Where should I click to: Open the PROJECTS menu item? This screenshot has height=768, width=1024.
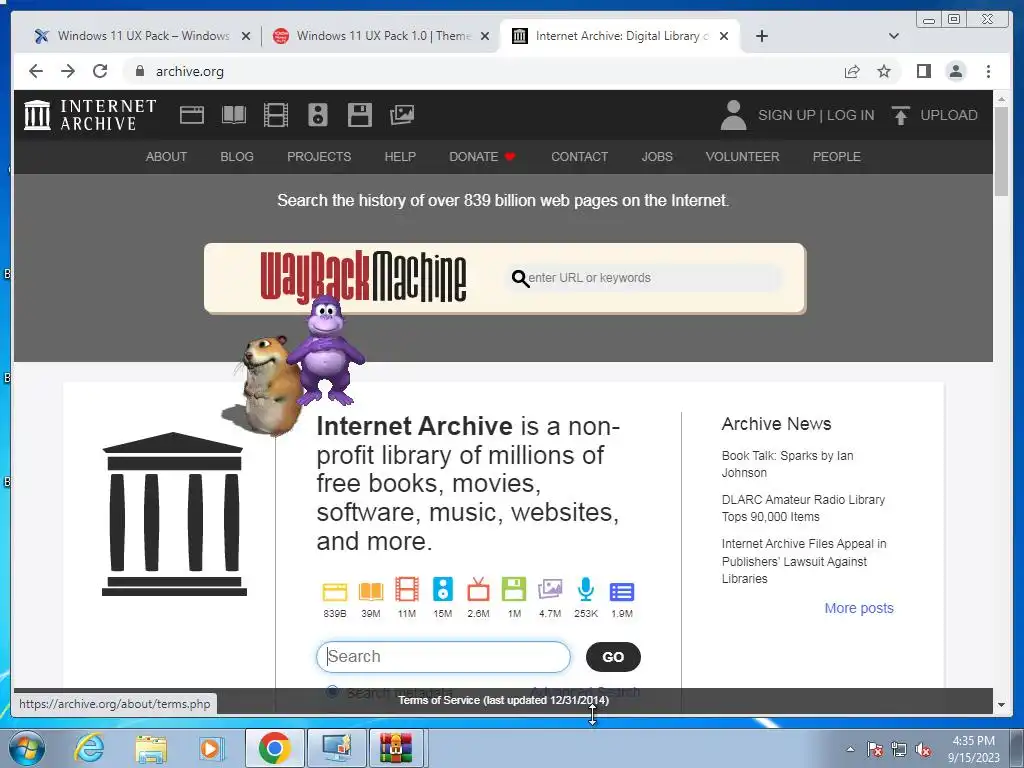(x=319, y=157)
